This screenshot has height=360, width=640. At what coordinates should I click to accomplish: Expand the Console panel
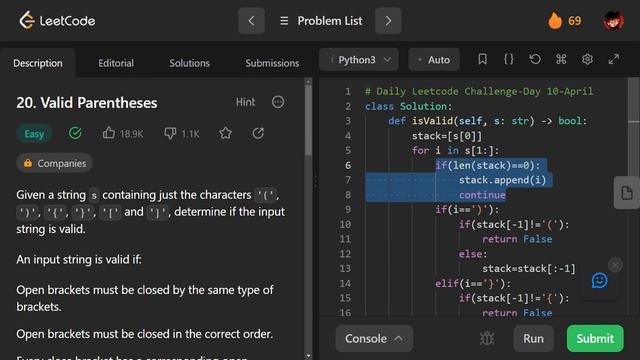(x=374, y=338)
